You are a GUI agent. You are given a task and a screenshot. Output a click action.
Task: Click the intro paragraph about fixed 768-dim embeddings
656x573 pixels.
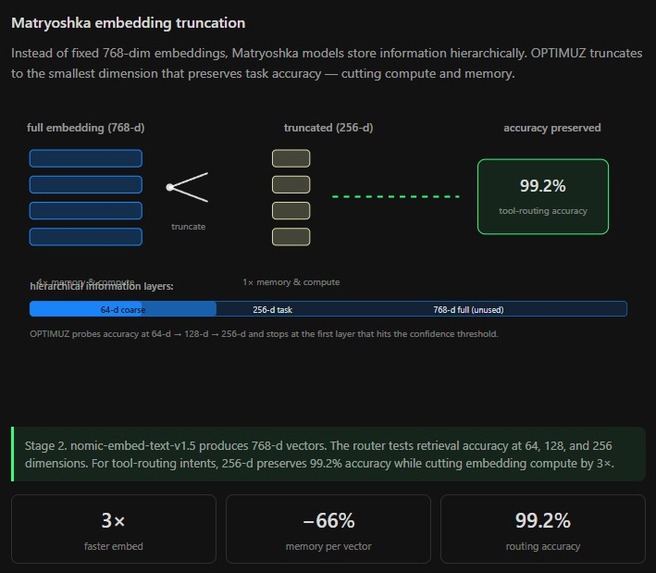pos(327,63)
